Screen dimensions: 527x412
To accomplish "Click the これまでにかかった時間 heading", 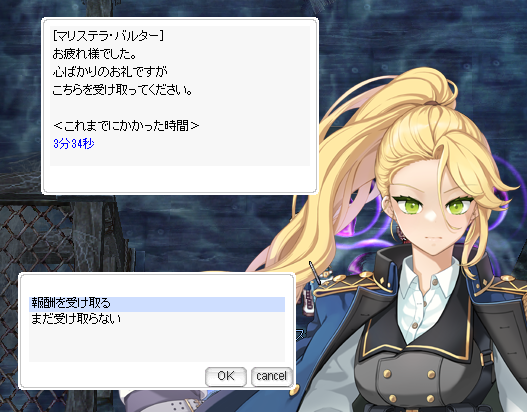I will pos(126,126).
